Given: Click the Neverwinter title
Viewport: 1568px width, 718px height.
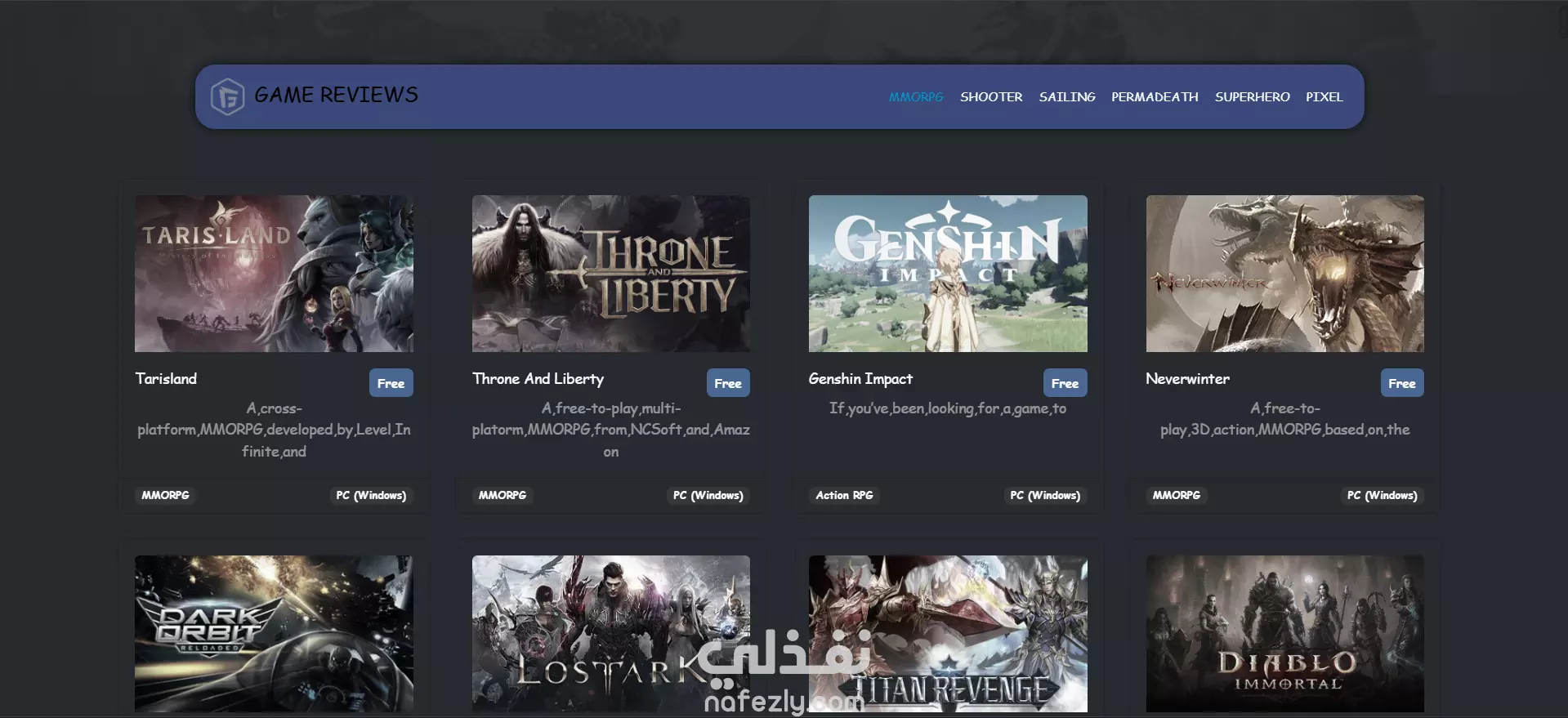Looking at the screenshot, I should click(1187, 379).
